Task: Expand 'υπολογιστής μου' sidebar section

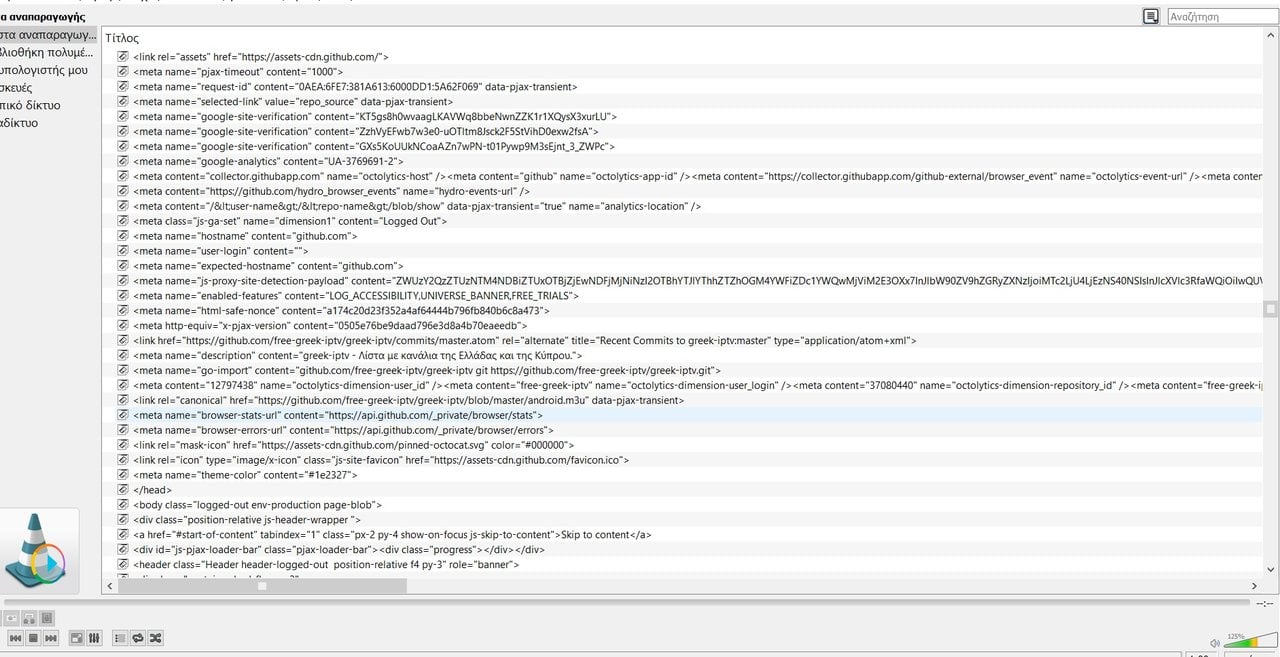Action: coord(44,71)
